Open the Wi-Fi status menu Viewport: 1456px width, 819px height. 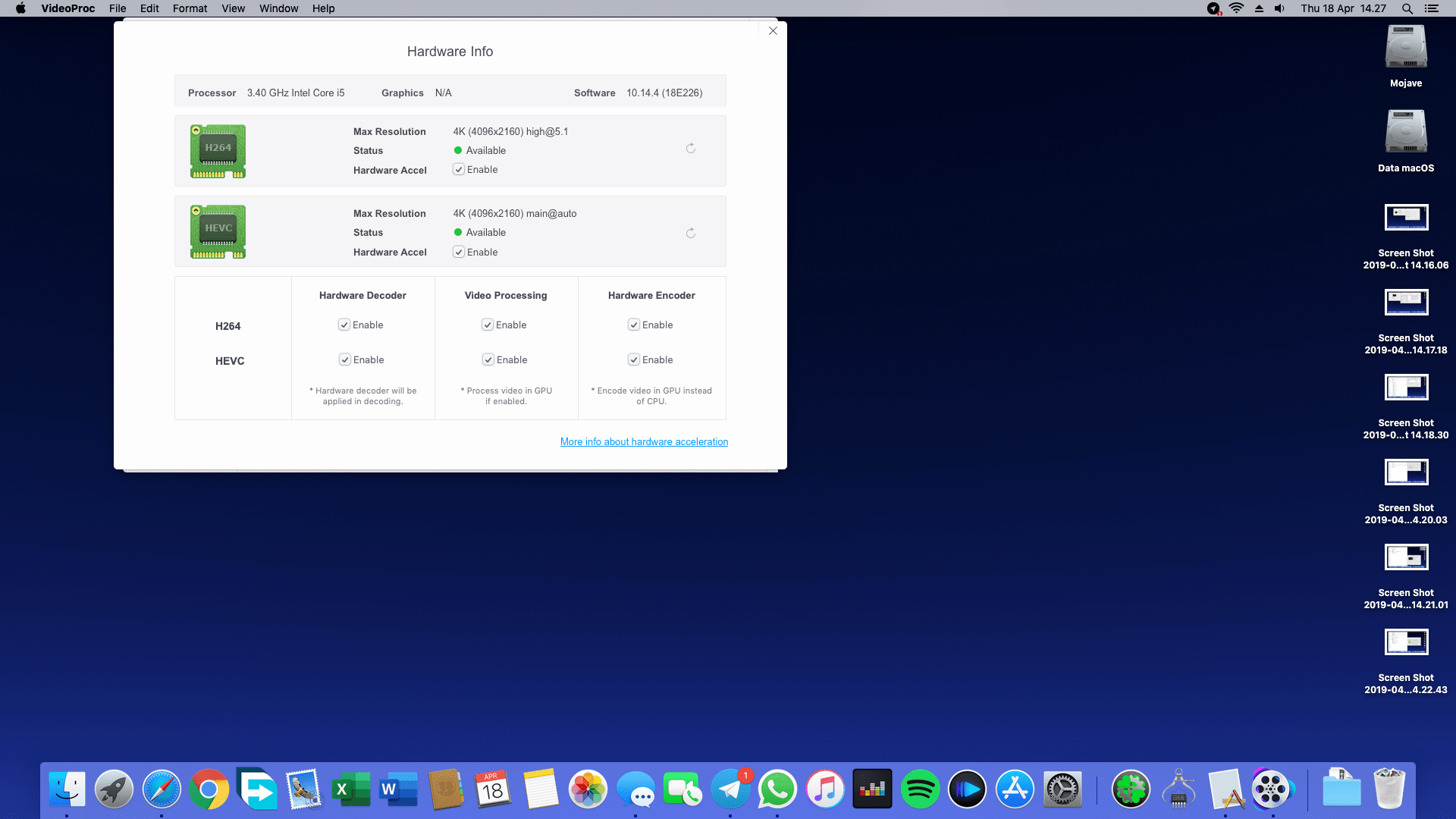1236,8
